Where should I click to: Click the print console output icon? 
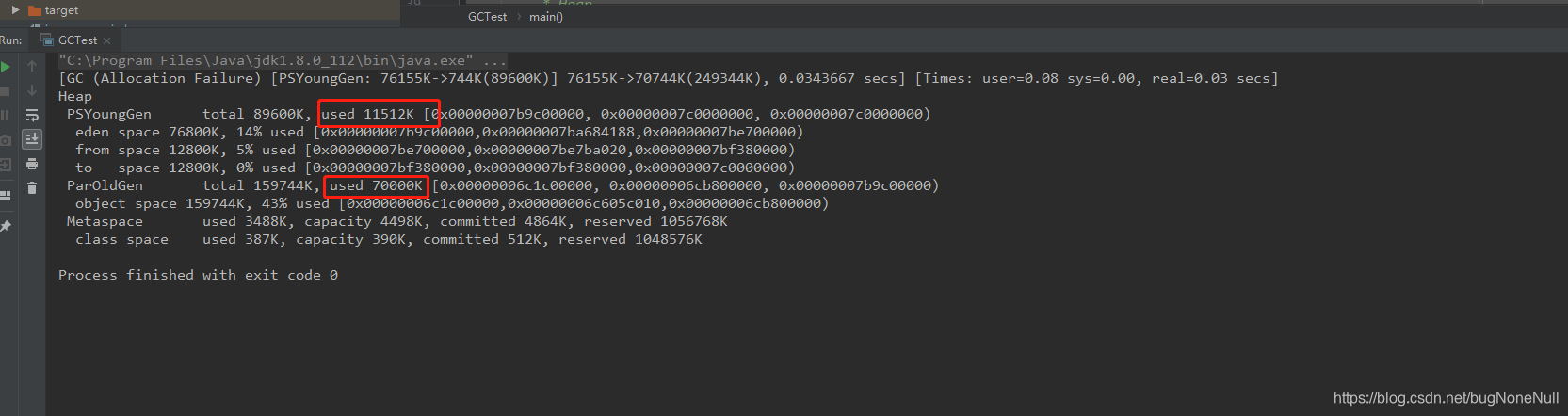[x=32, y=164]
